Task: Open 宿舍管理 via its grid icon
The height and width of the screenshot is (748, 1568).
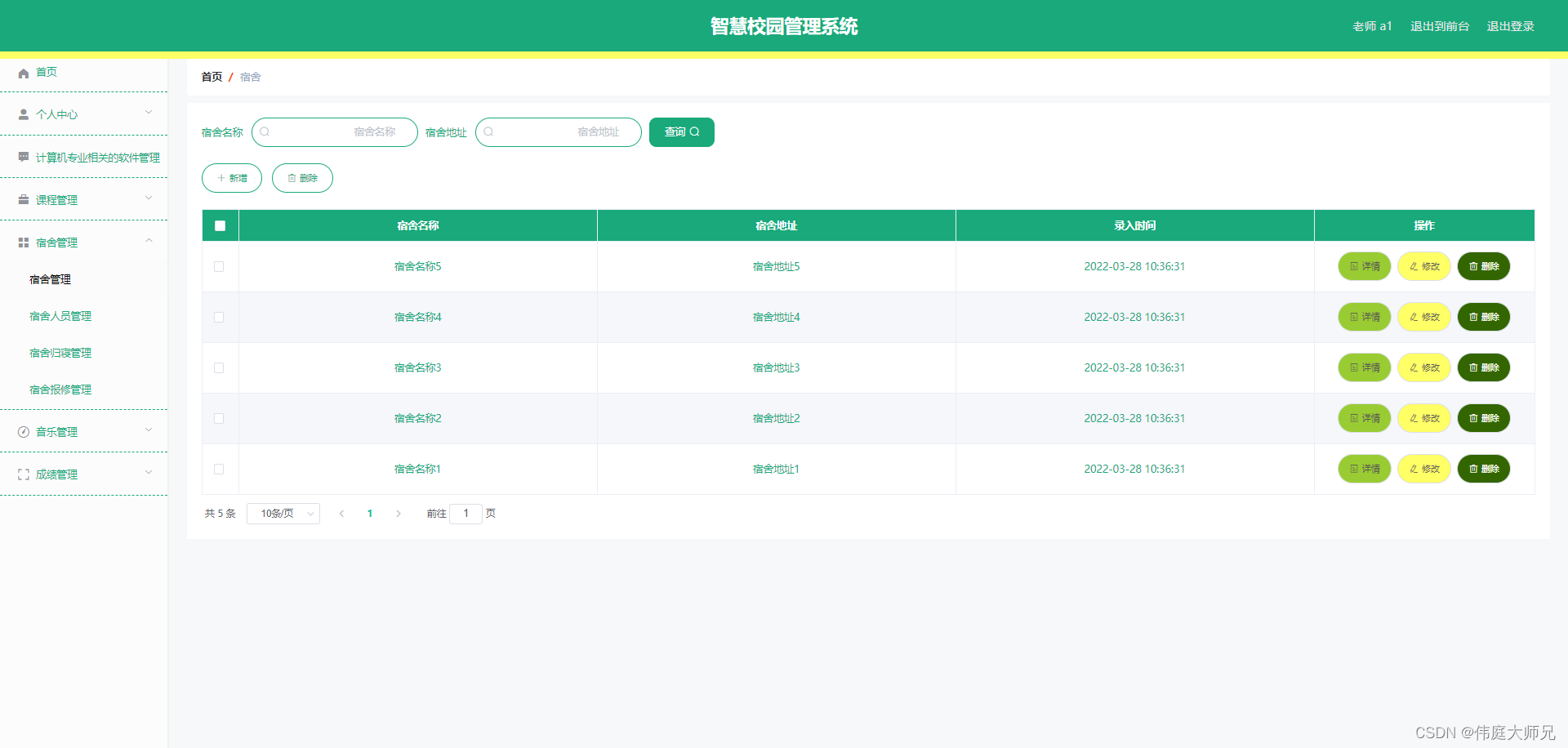Action: coord(23,242)
